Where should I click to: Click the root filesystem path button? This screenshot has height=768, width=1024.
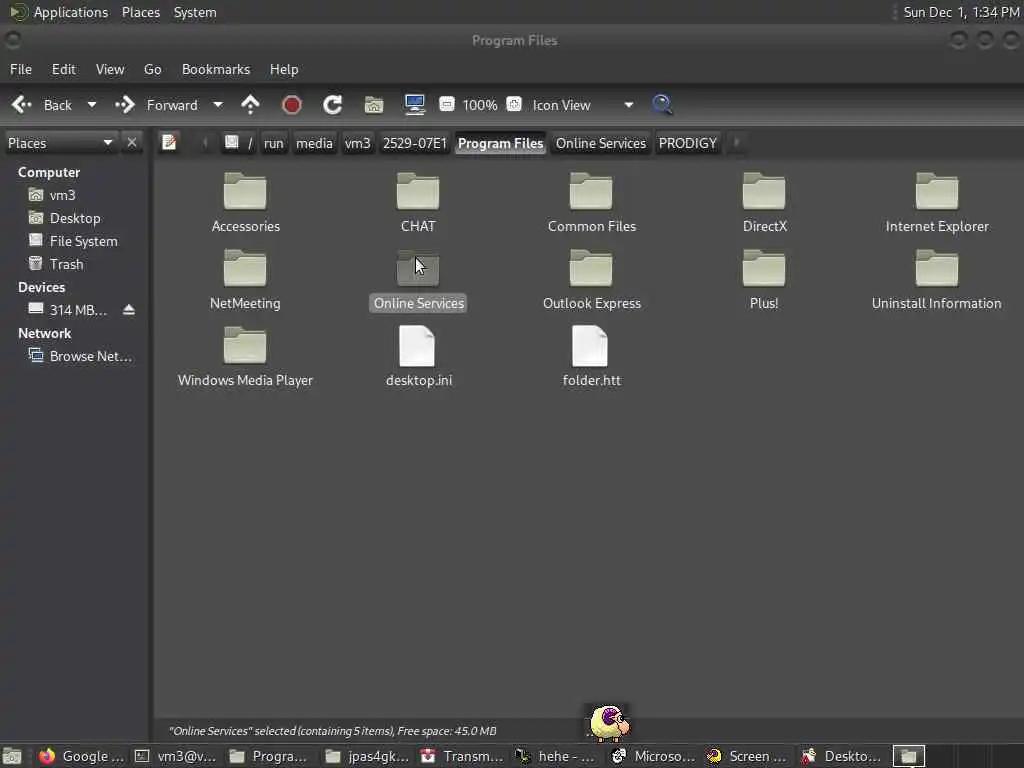238,143
